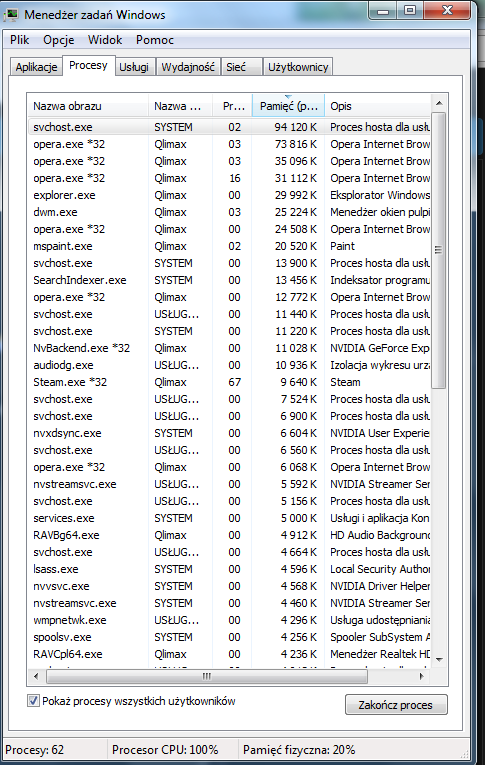Select the mspaint.exe process row

coord(229,246)
